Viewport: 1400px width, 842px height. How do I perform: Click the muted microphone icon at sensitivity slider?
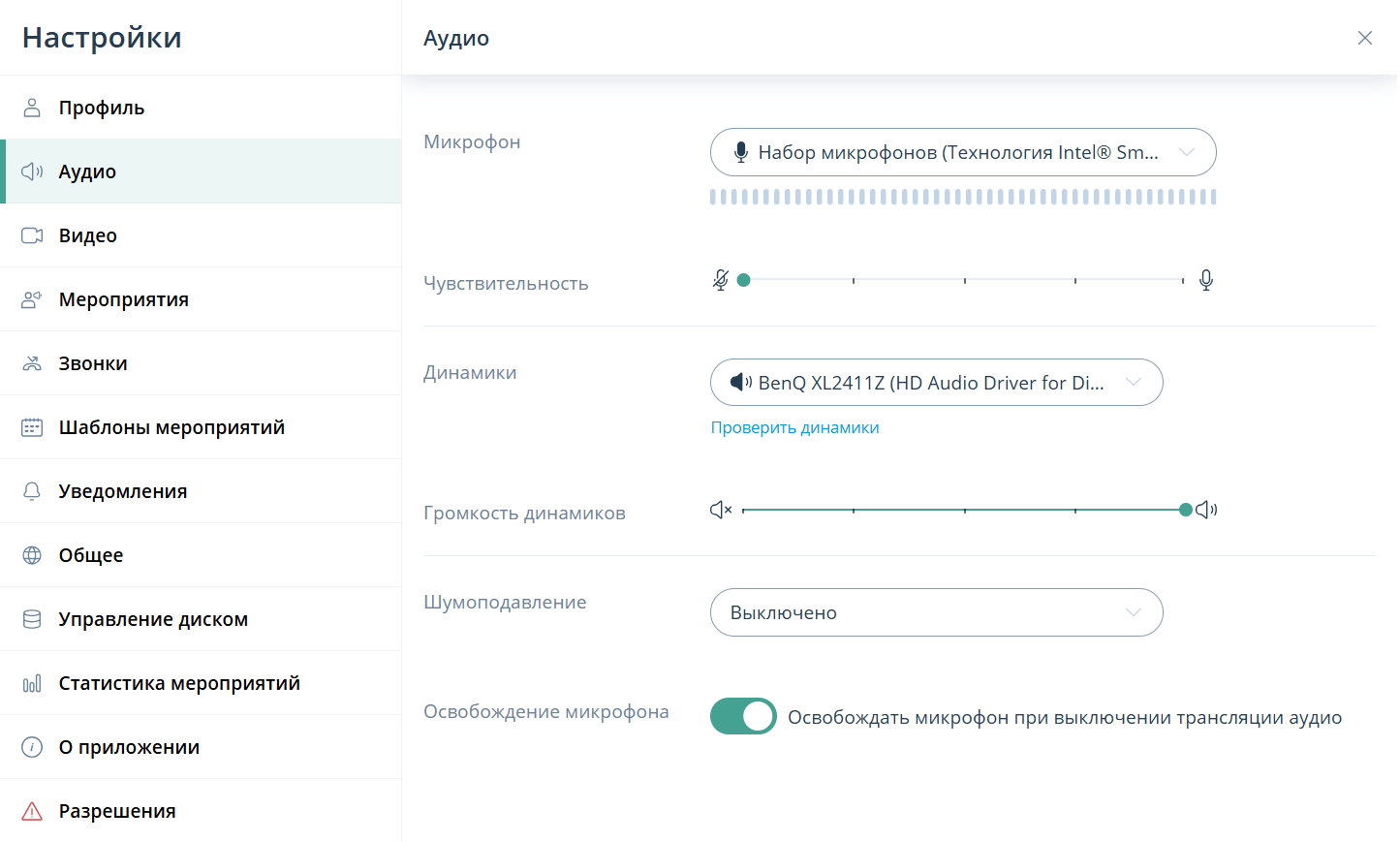721,280
